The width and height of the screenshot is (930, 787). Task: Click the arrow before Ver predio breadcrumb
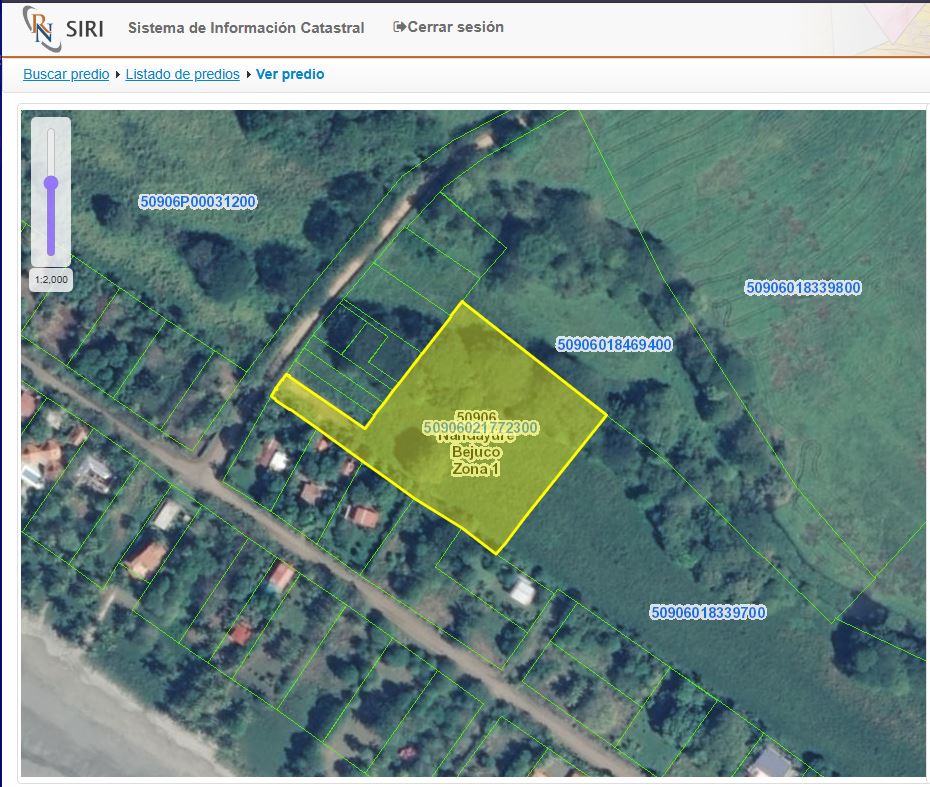[x=248, y=75]
